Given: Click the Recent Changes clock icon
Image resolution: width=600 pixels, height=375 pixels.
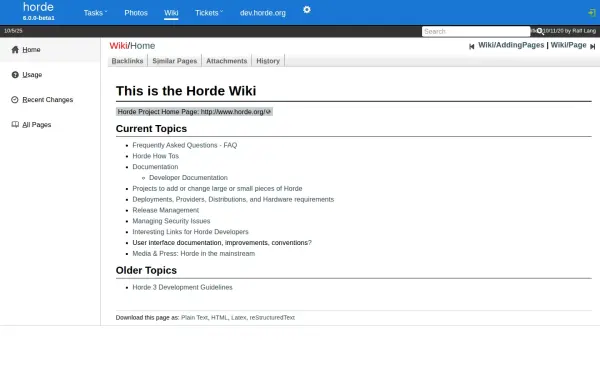Looking at the screenshot, I should click(15, 99).
